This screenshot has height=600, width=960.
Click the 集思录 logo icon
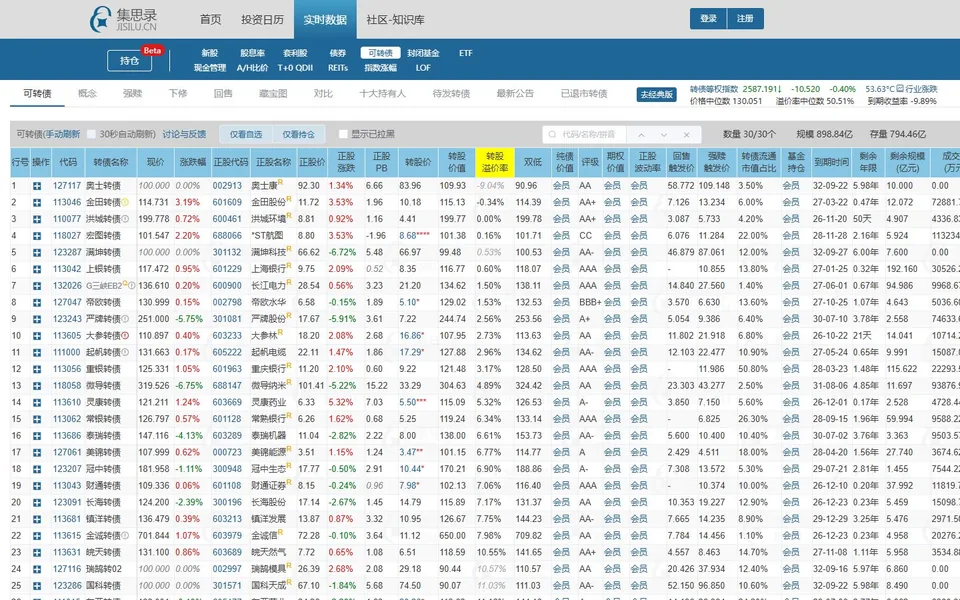click(x=100, y=20)
